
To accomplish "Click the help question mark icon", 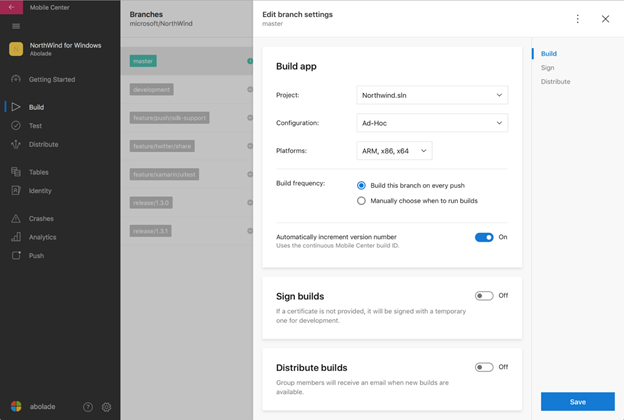I will pos(88,407).
